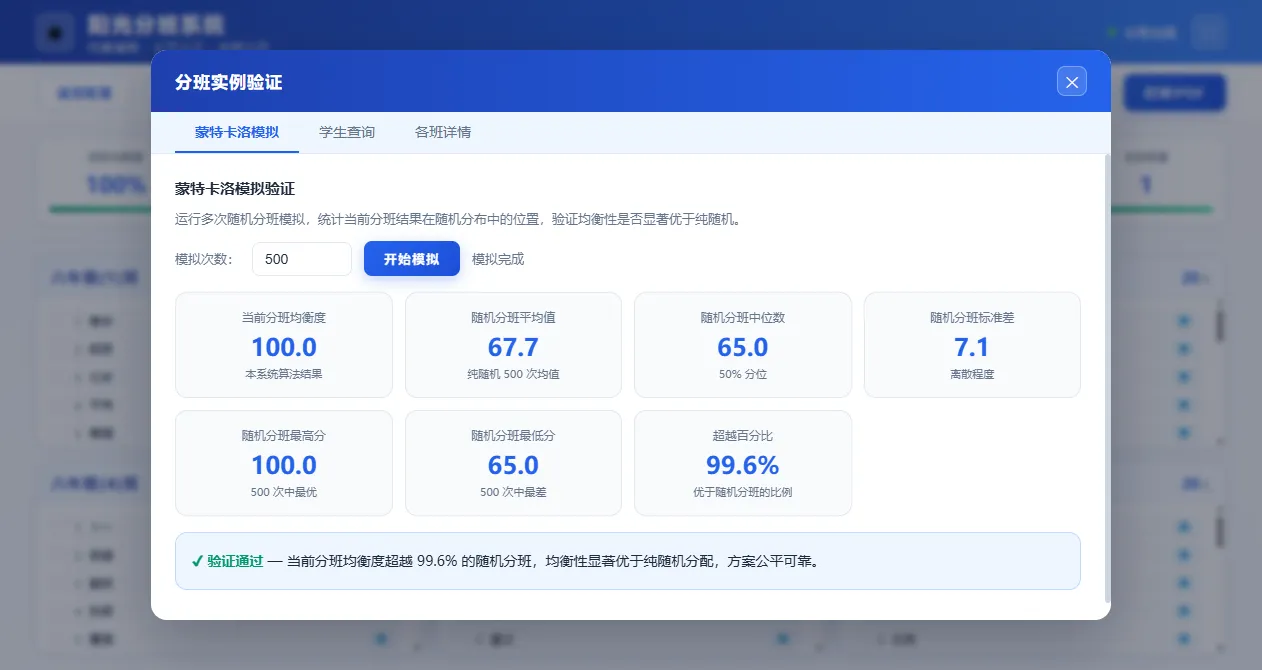Select the 随机分班中位数 value 65.0

point(743,347)
